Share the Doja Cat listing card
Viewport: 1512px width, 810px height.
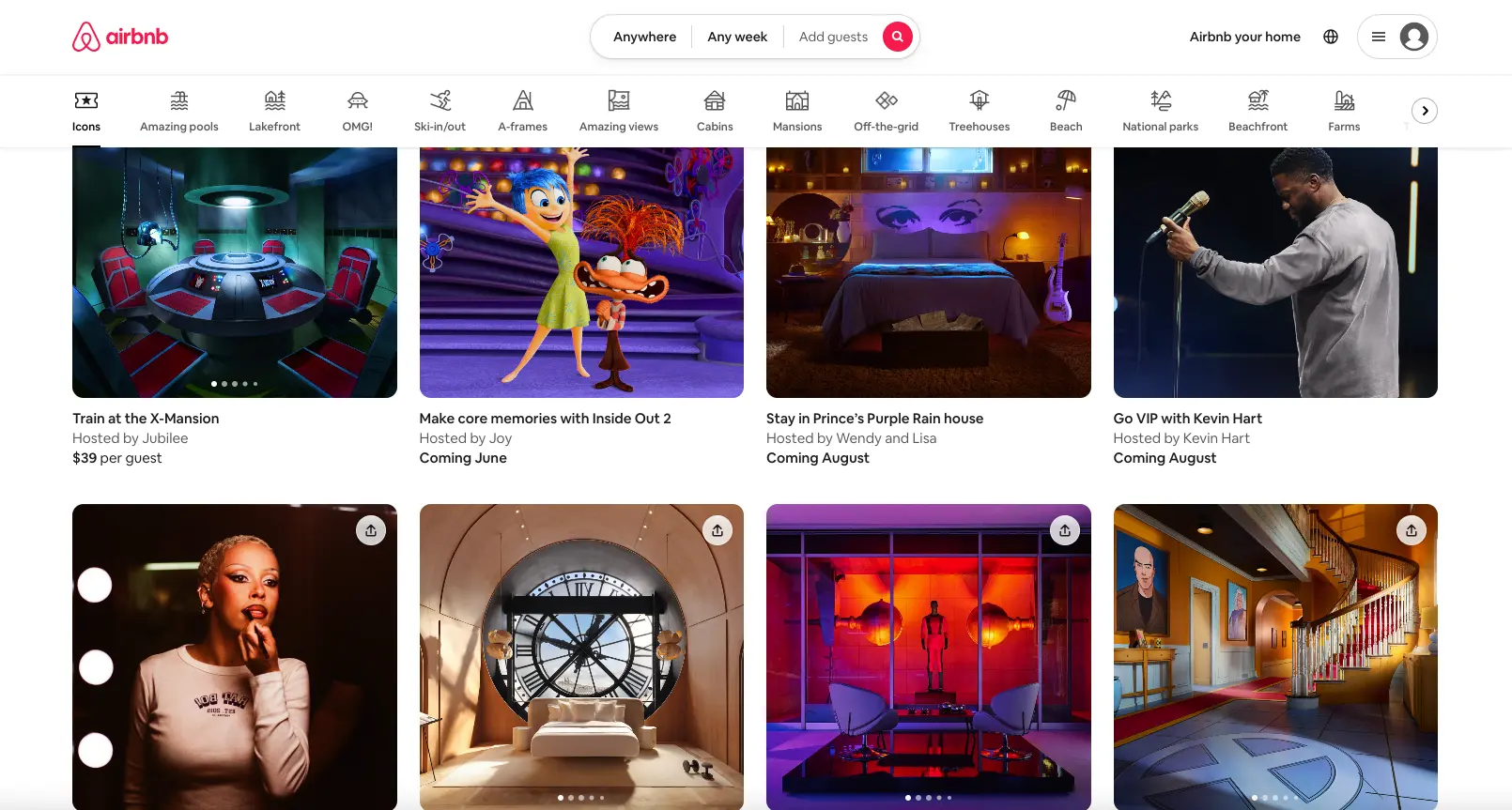pos(371,531)
